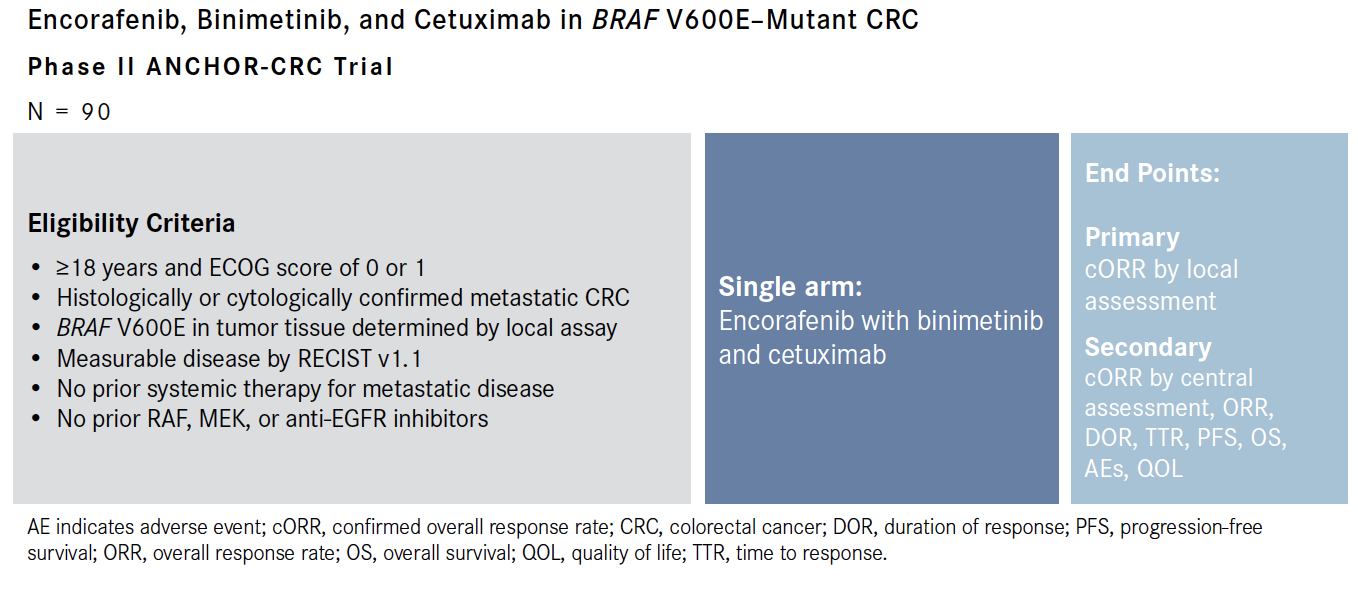Select the Secondary endpoint heading

[1148, 347]
